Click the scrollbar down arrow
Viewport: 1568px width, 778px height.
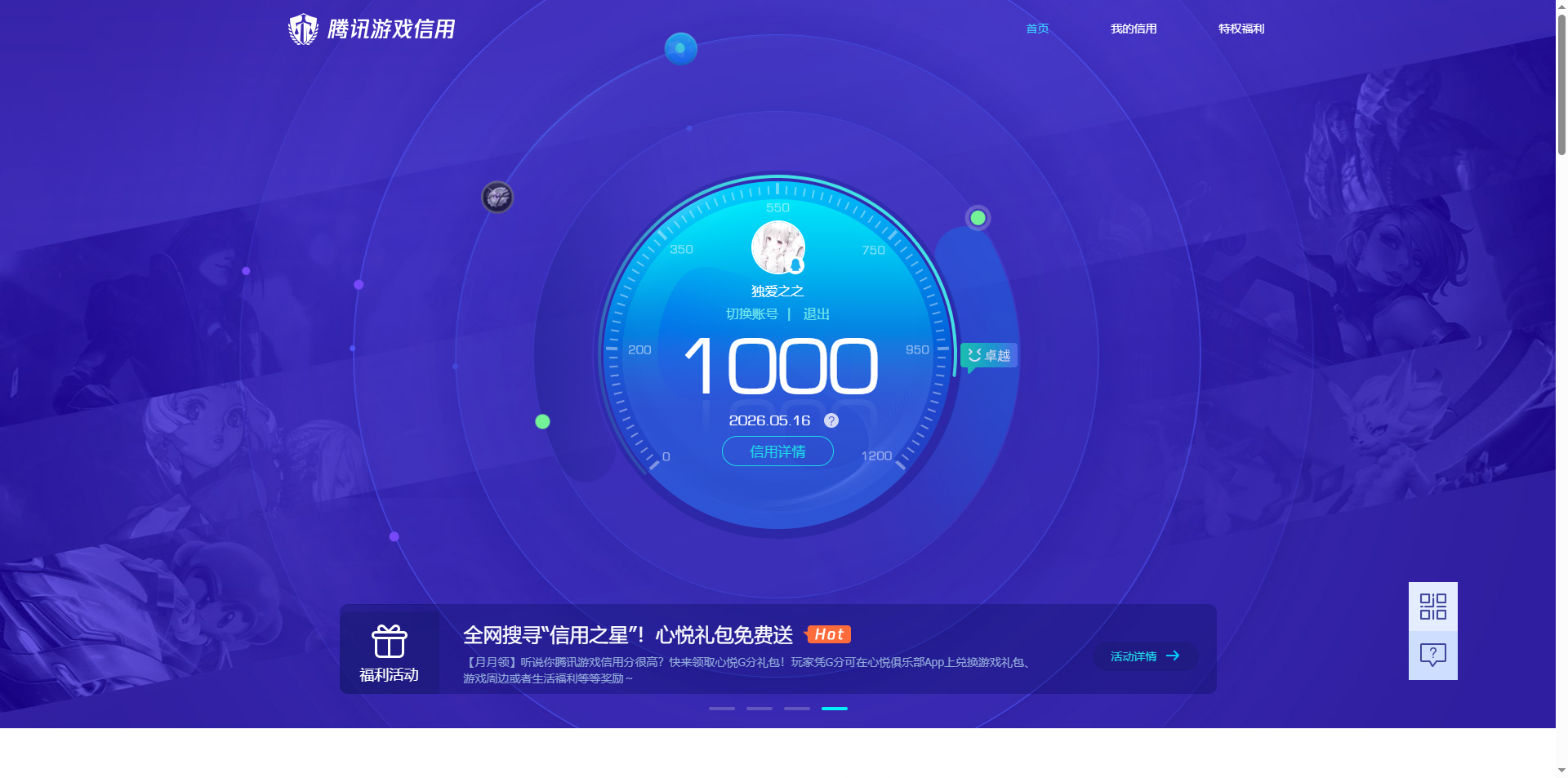click(1561, 771)
